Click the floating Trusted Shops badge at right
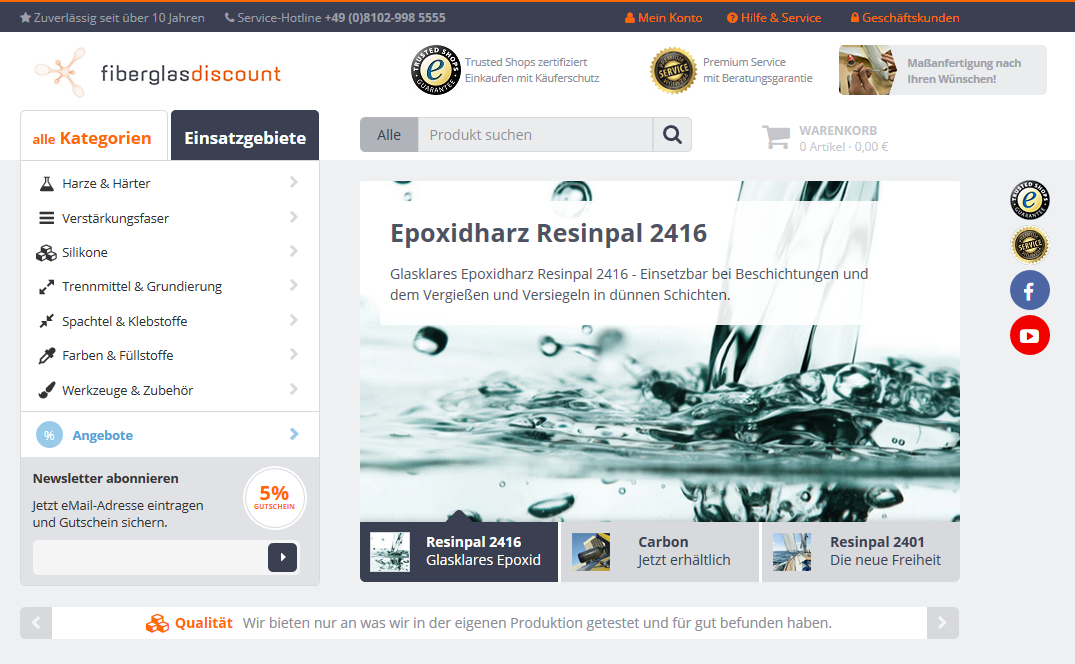The height and width of the screenshot is (664, 1075). pyautogui.click(x=1030, y=200)
